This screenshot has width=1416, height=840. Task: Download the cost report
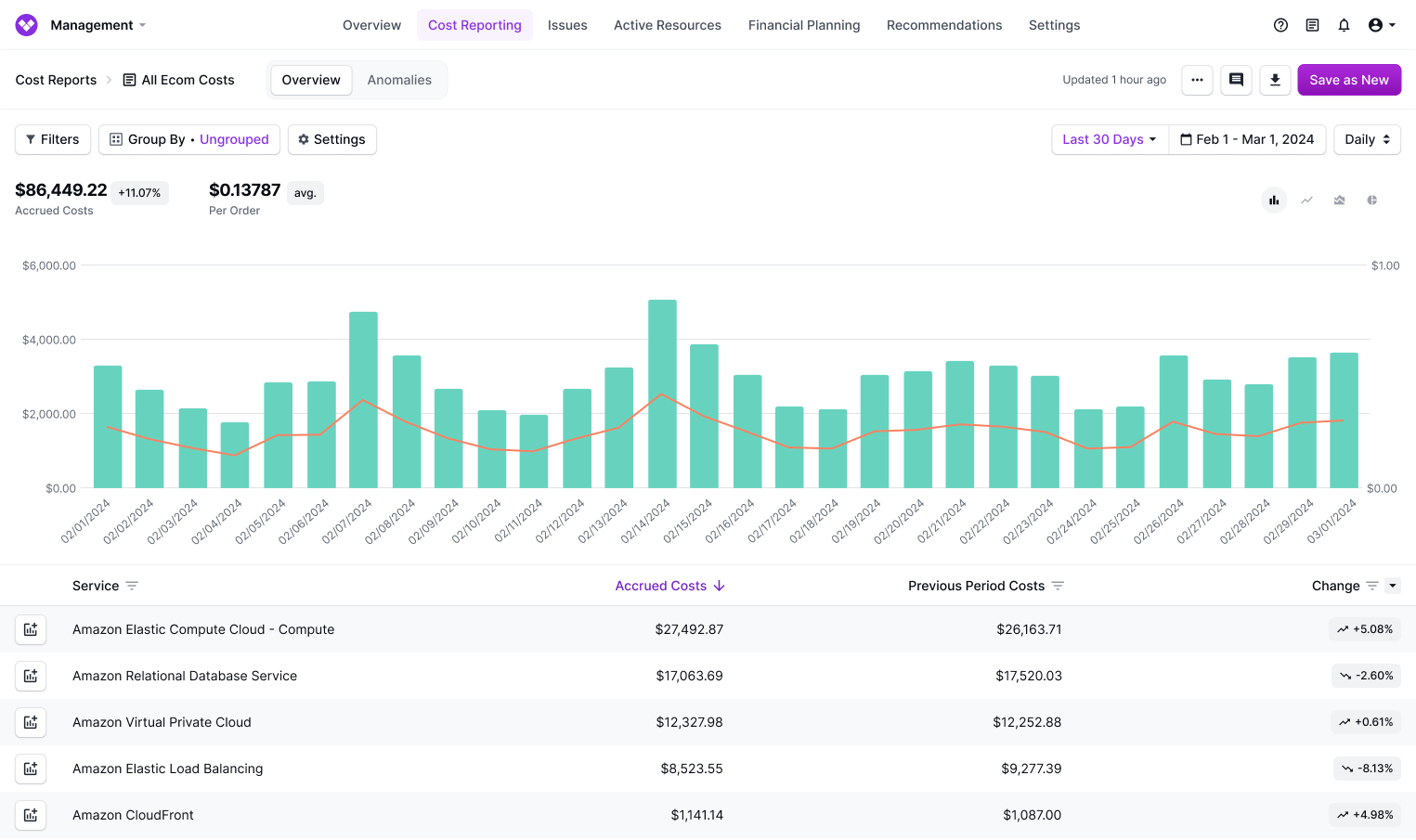point(1275,80)
